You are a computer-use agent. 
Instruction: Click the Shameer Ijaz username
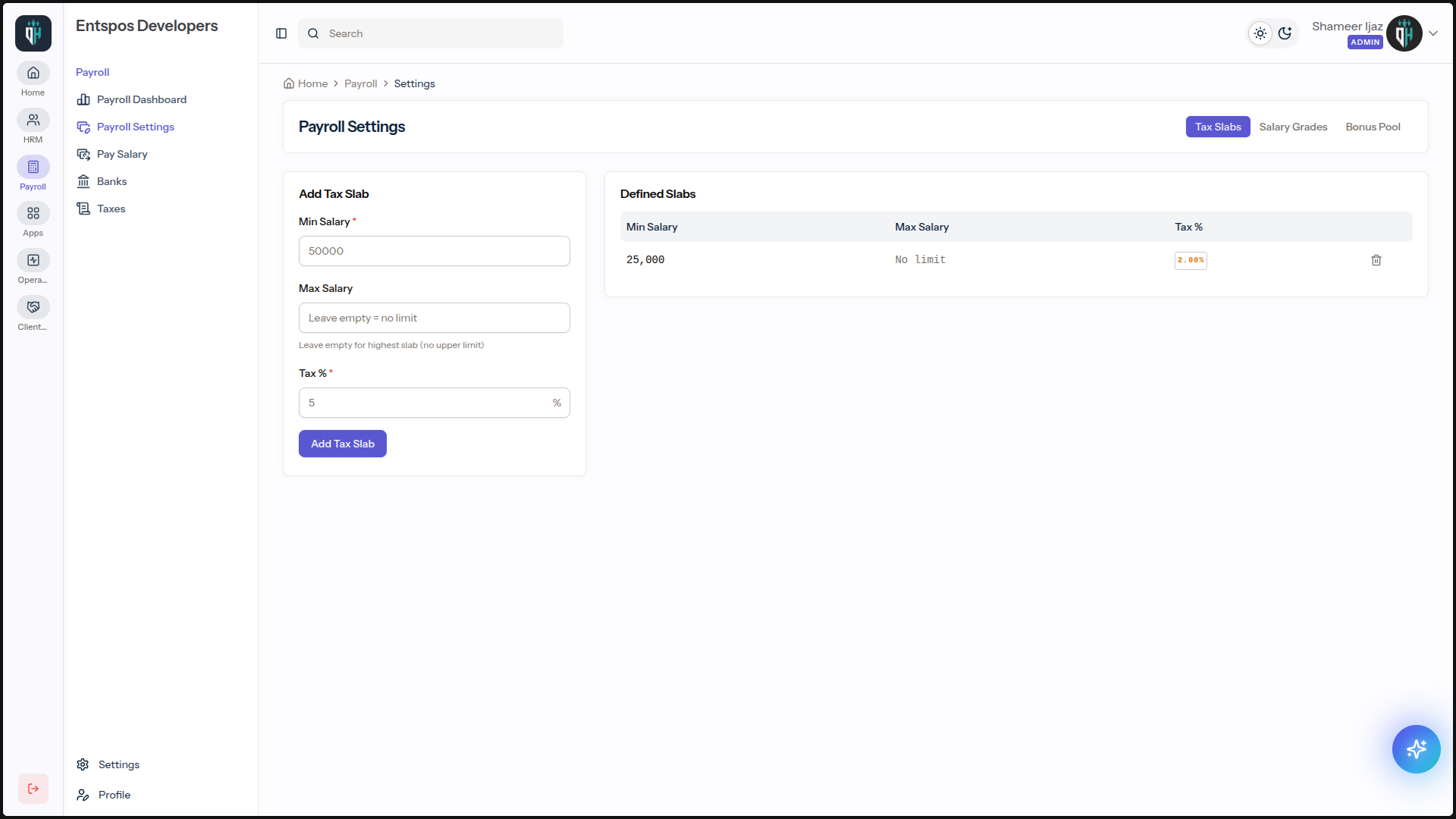click(x=1348, y=27)
